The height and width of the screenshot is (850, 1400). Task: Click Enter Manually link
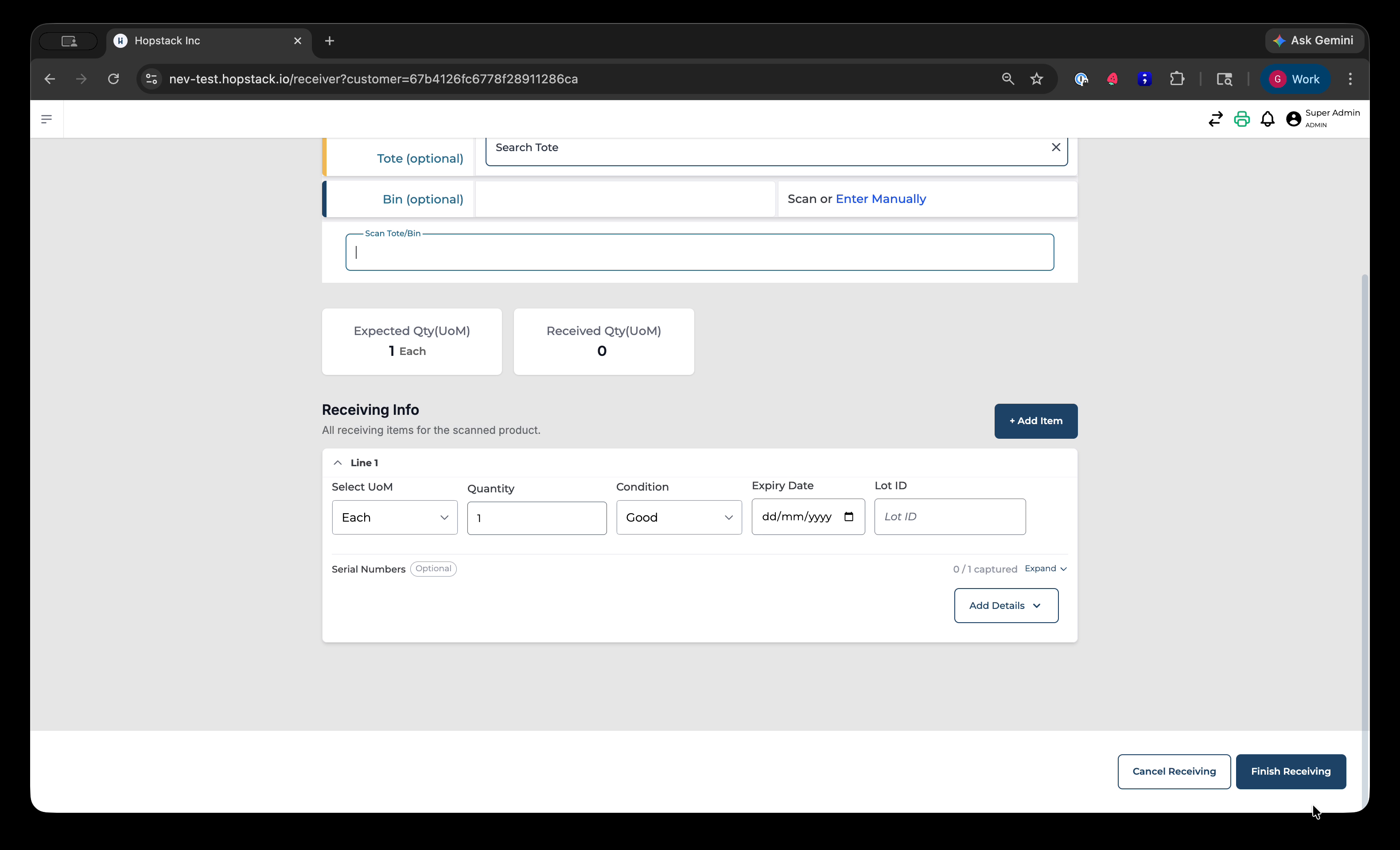(881, 199)
